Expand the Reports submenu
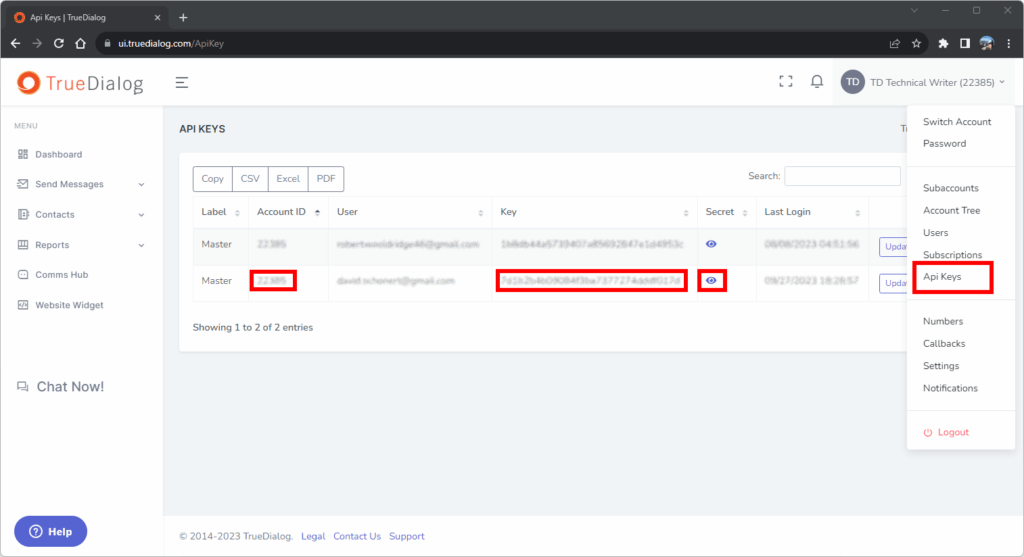Screen dimensions: 1024x557 [x=141, y=246]
